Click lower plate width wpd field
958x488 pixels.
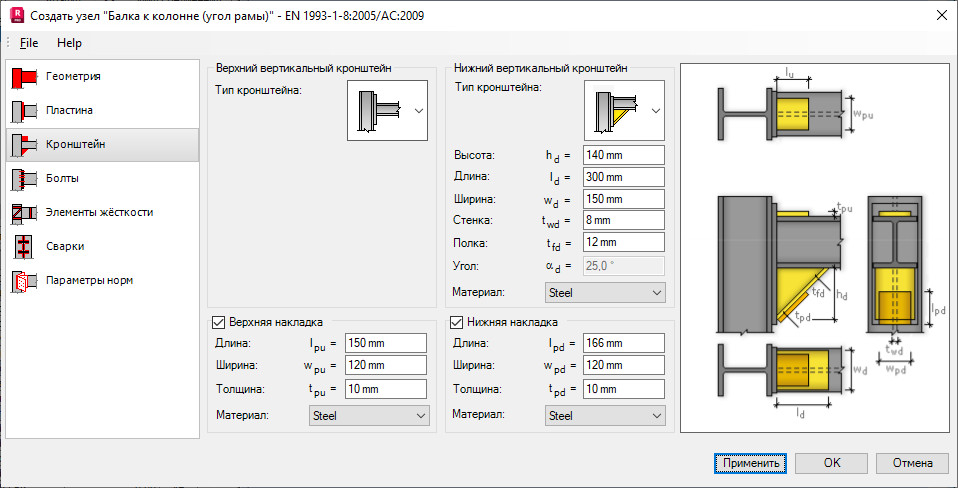tap(624, 365)
